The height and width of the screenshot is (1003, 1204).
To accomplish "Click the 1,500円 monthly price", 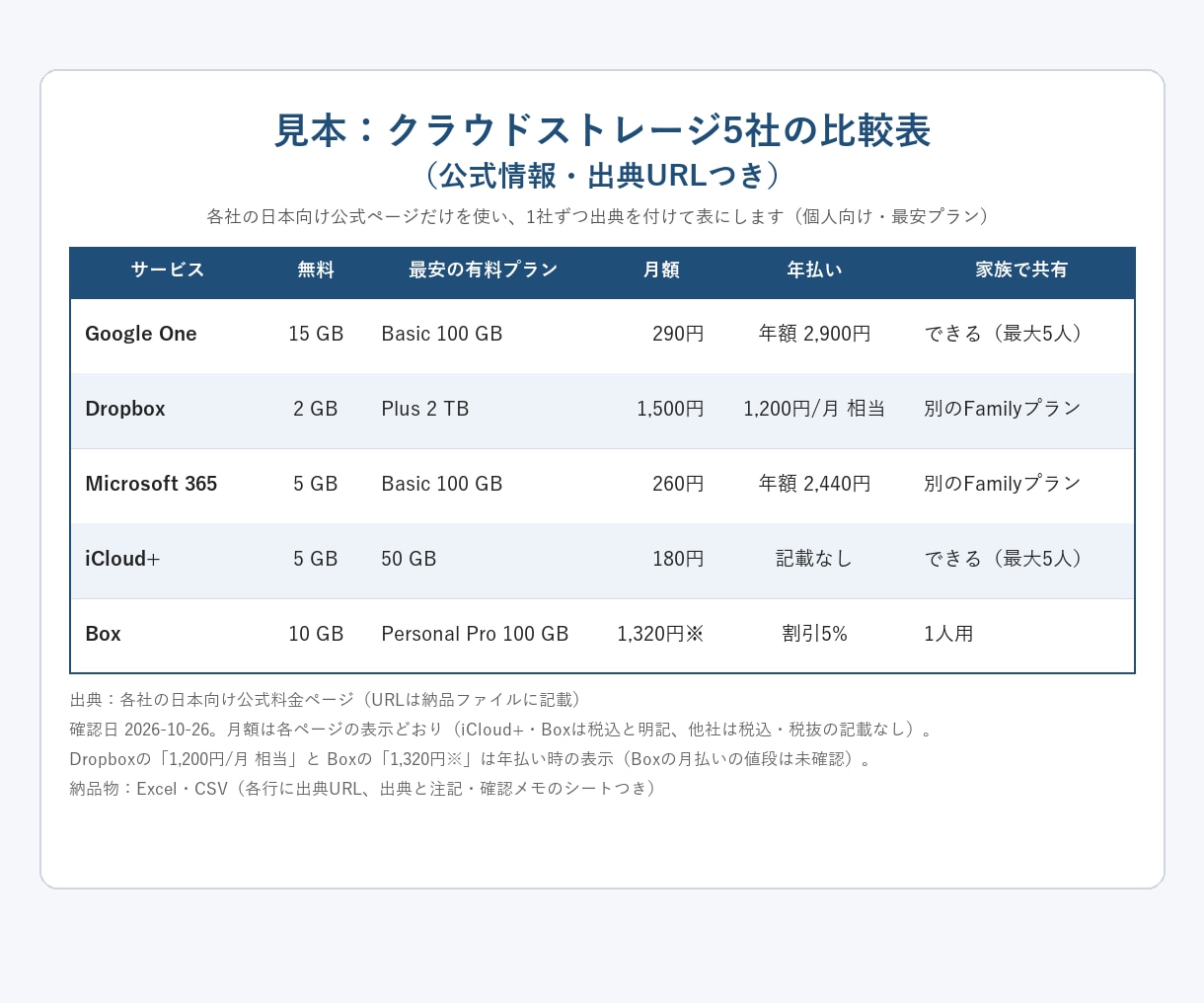I will point(670,409).
